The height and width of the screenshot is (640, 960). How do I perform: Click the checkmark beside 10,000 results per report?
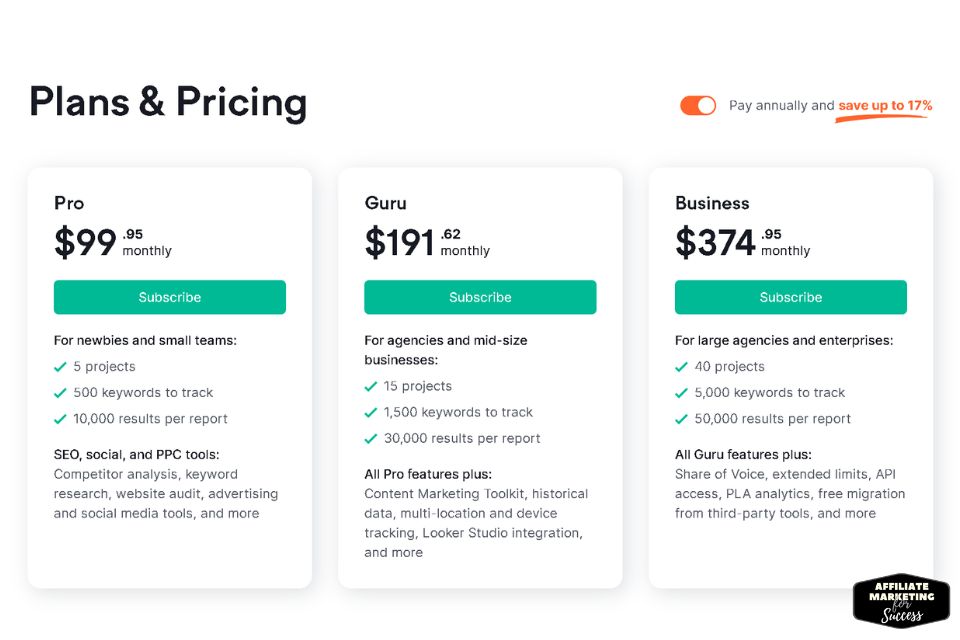(x=60, y=420)
